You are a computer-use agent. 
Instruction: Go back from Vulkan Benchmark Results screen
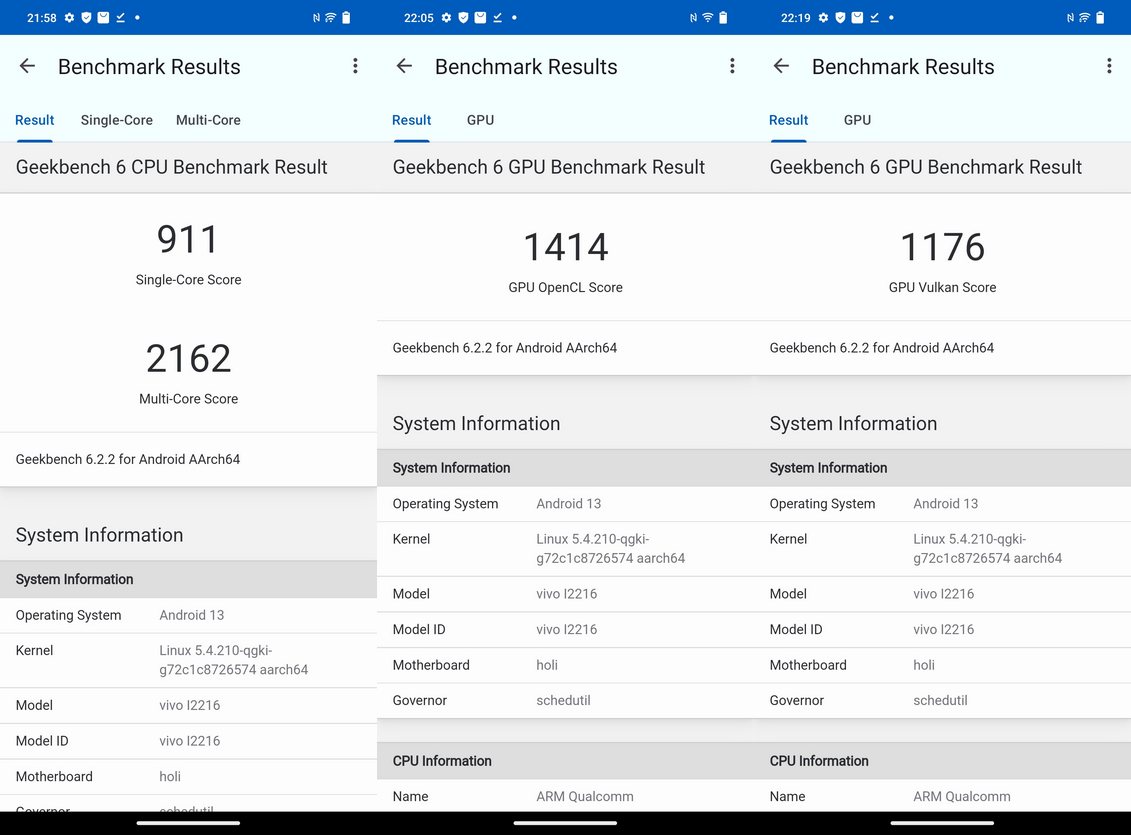pos(781,66)
